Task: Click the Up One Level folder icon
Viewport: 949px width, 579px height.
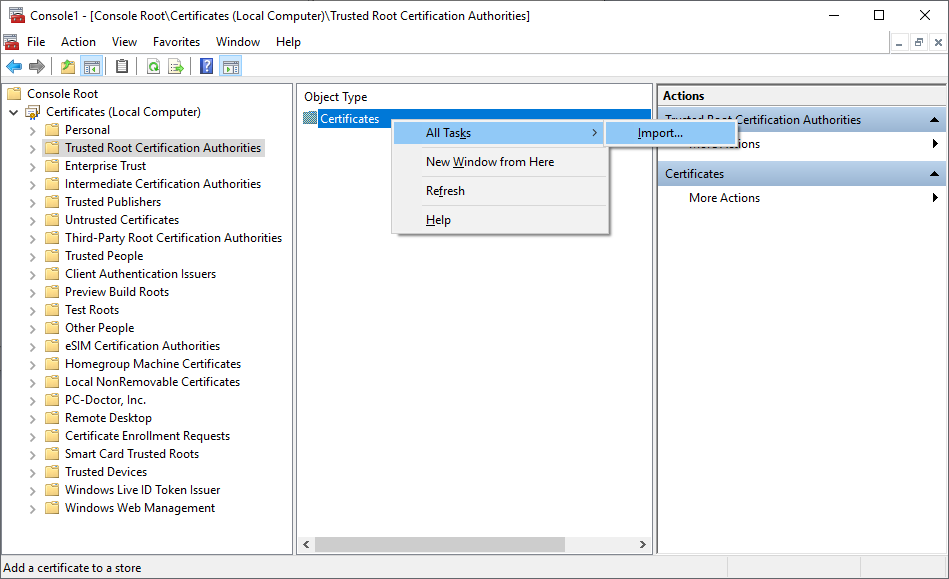Action: pyautogui.click(x=68, y=67)
